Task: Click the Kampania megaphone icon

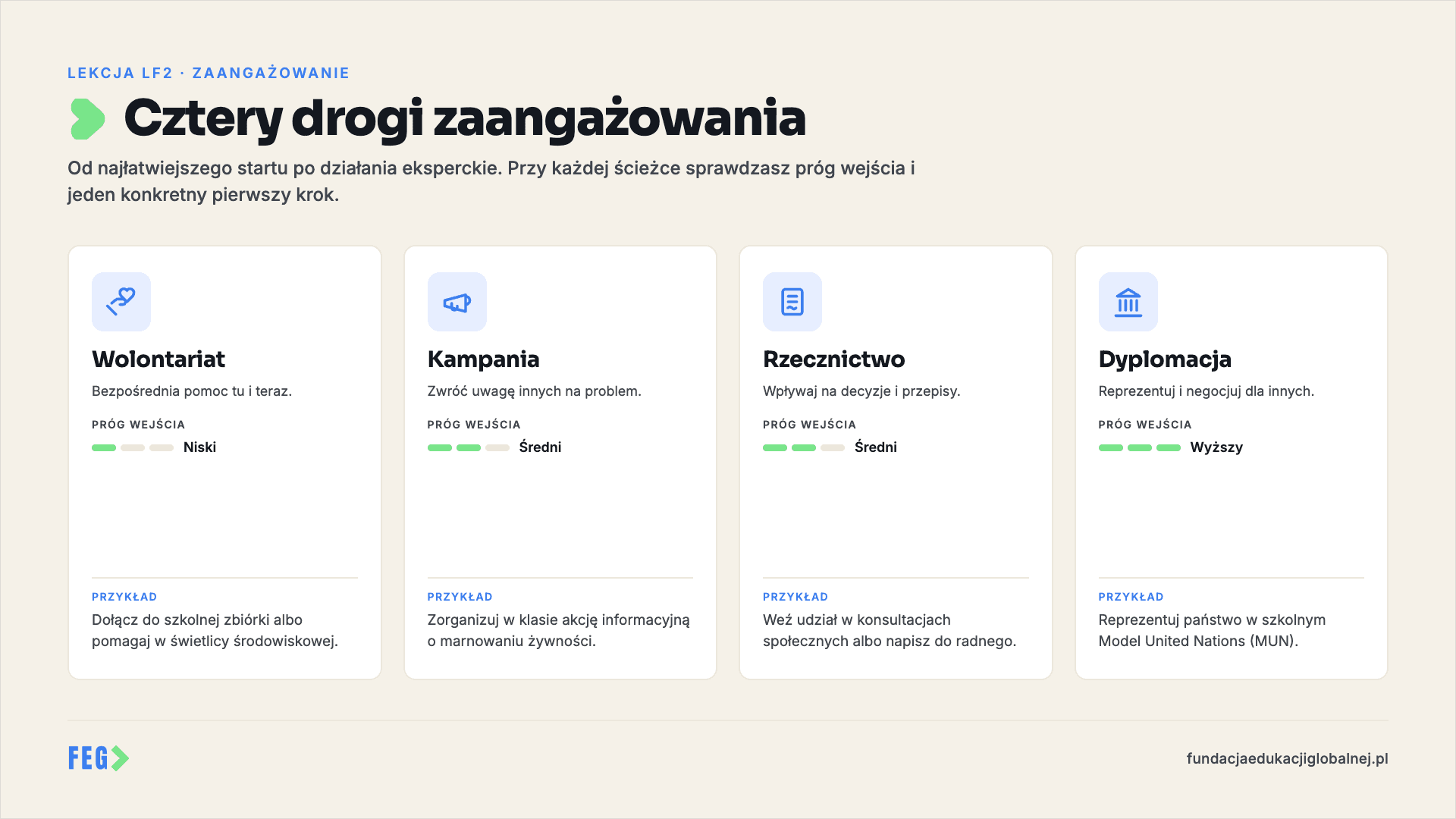Action: pos(457,302)
